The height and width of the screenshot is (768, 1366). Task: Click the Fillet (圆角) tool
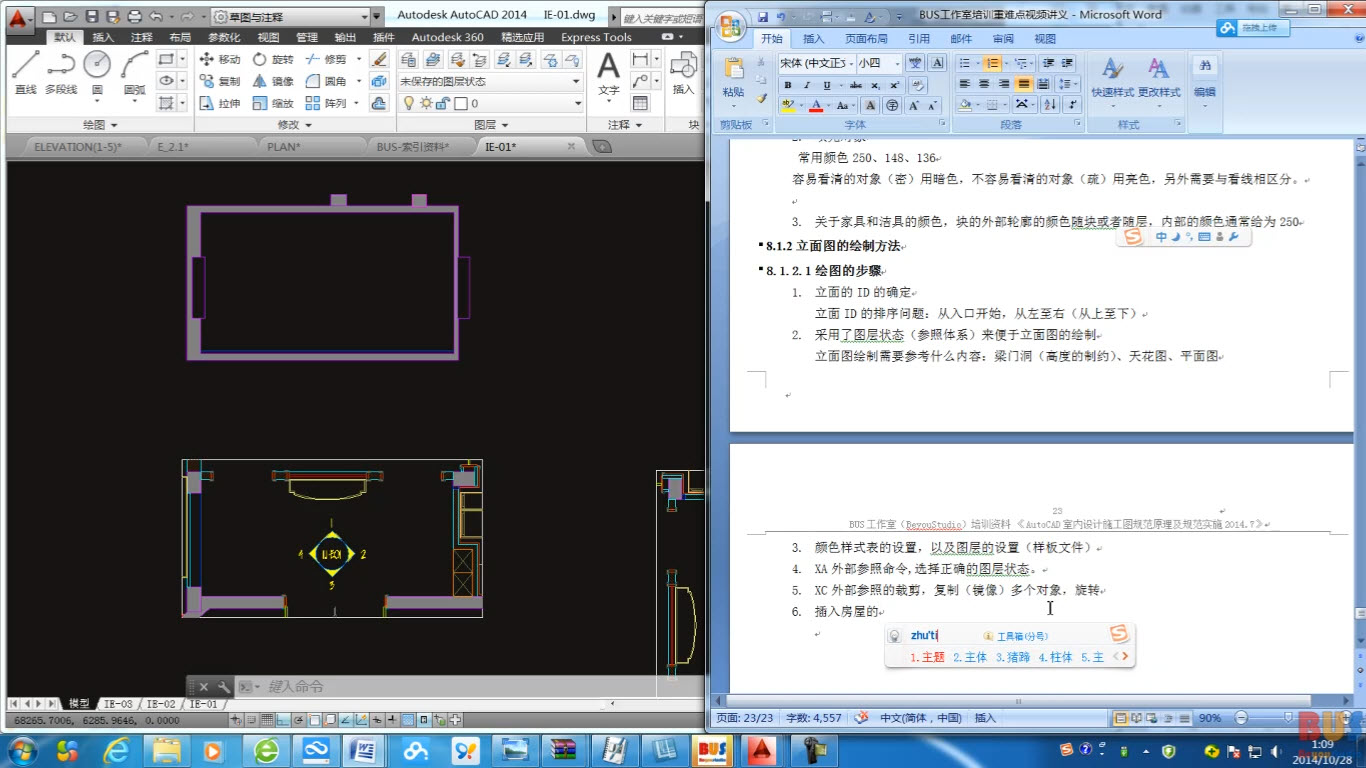(326, 81)
